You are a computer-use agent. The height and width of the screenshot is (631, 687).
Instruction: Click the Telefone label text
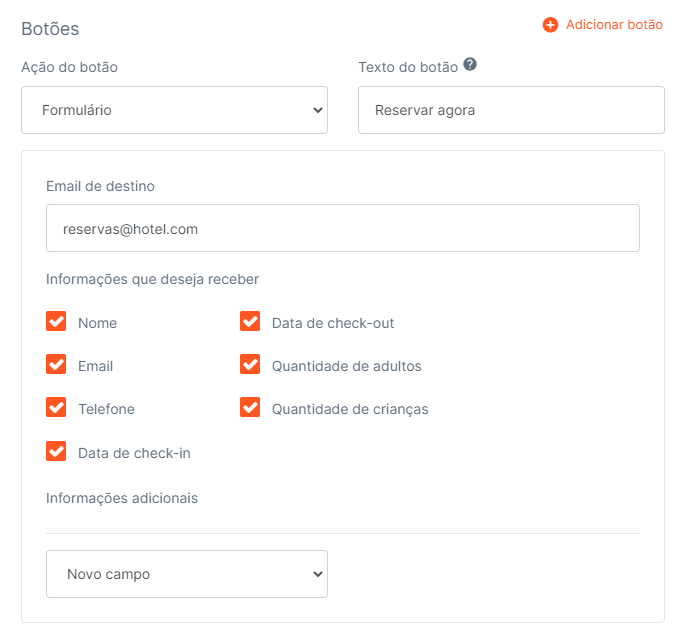106,409
